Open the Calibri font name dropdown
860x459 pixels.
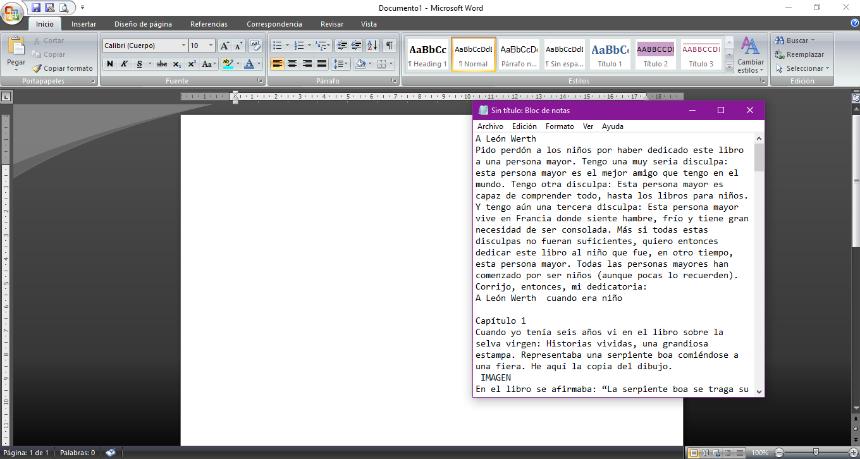183,45
